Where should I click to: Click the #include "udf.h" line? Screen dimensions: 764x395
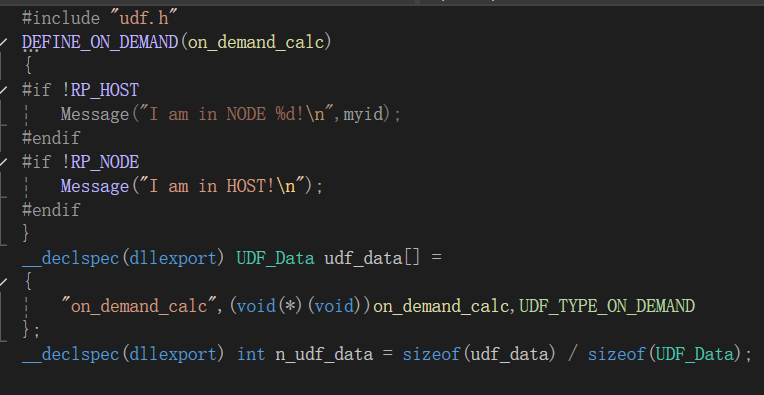coord(99,19)
